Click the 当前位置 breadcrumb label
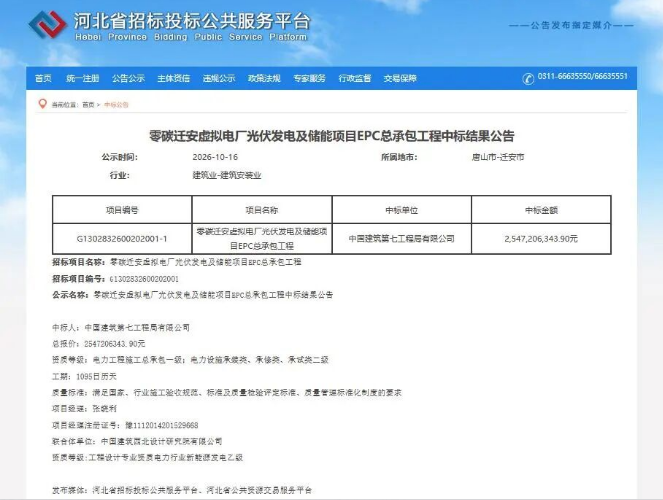This screenshot has height=500, width=663. pos(65,105)
